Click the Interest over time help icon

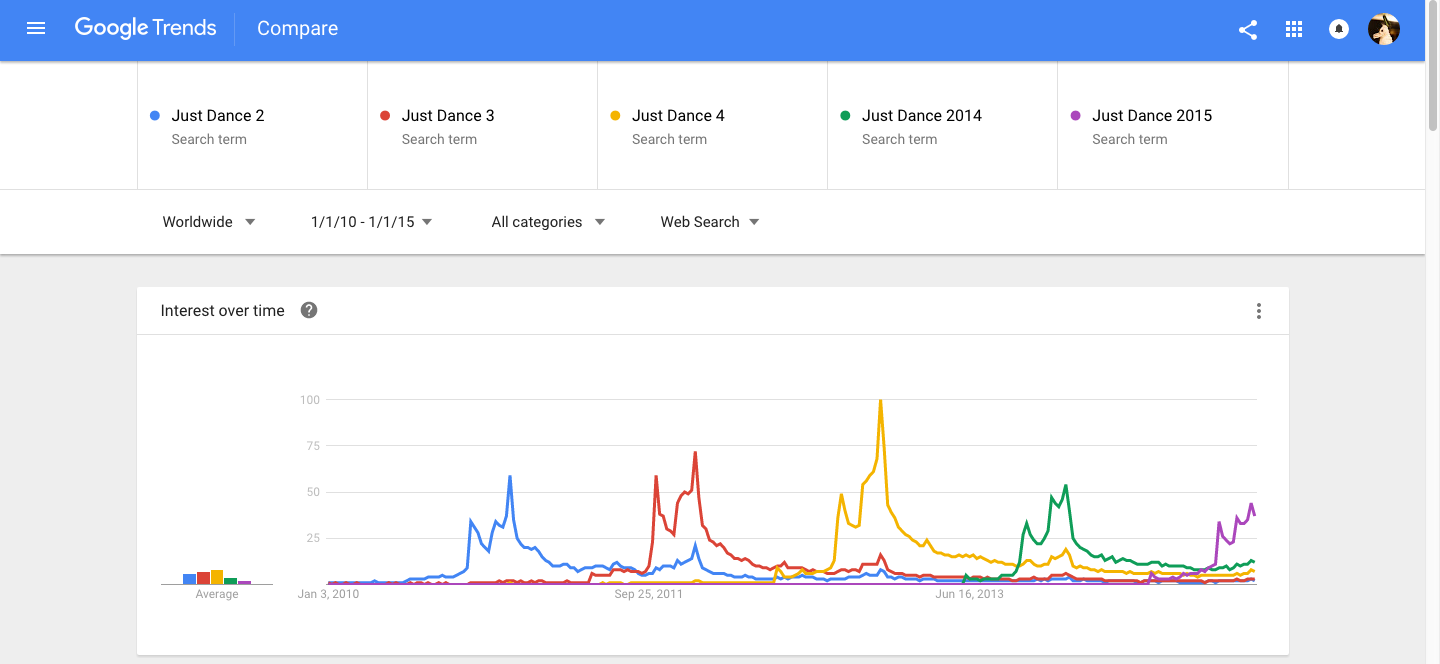(x=309, y=311)
